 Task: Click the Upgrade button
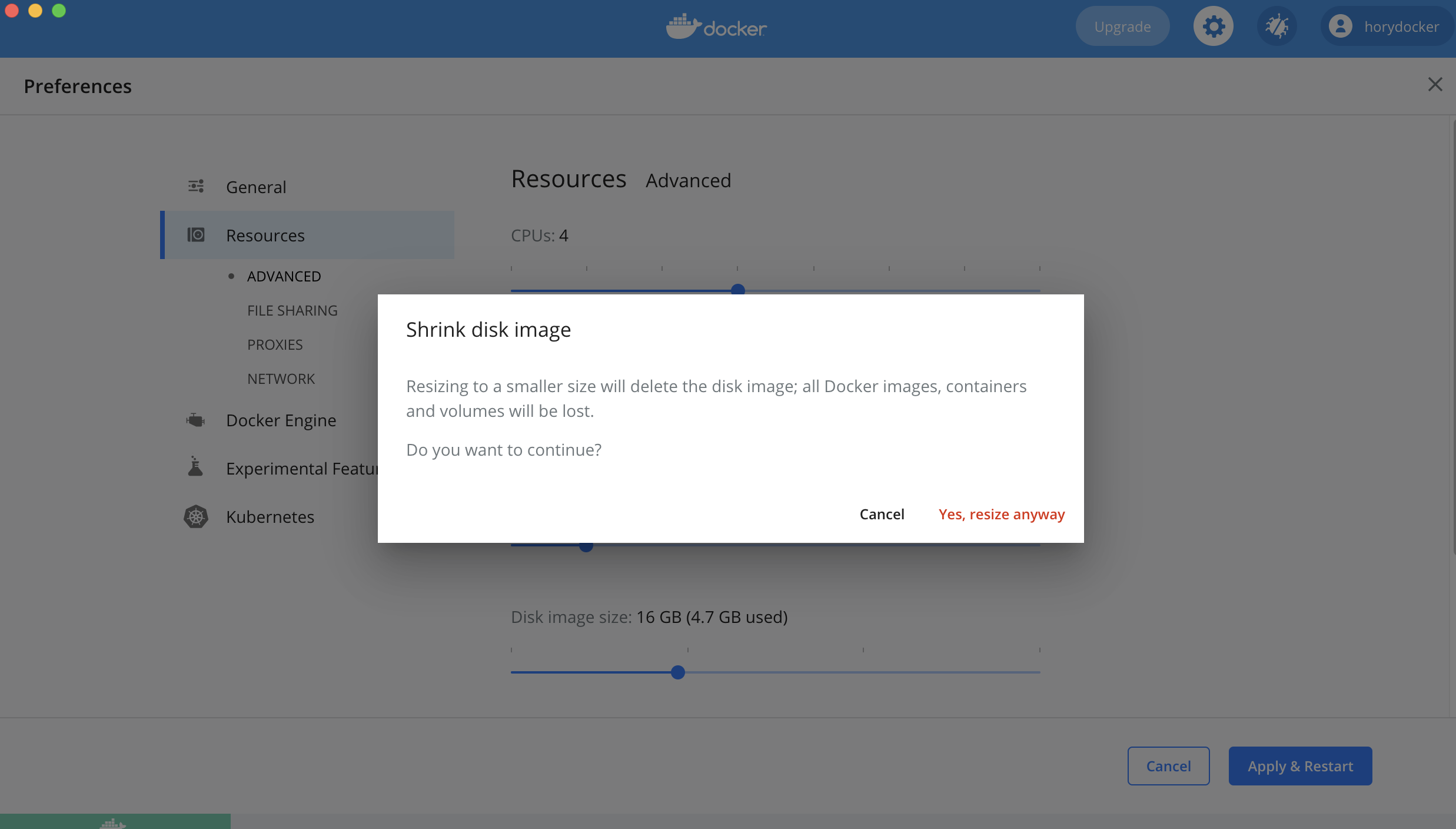point(1122,26)
